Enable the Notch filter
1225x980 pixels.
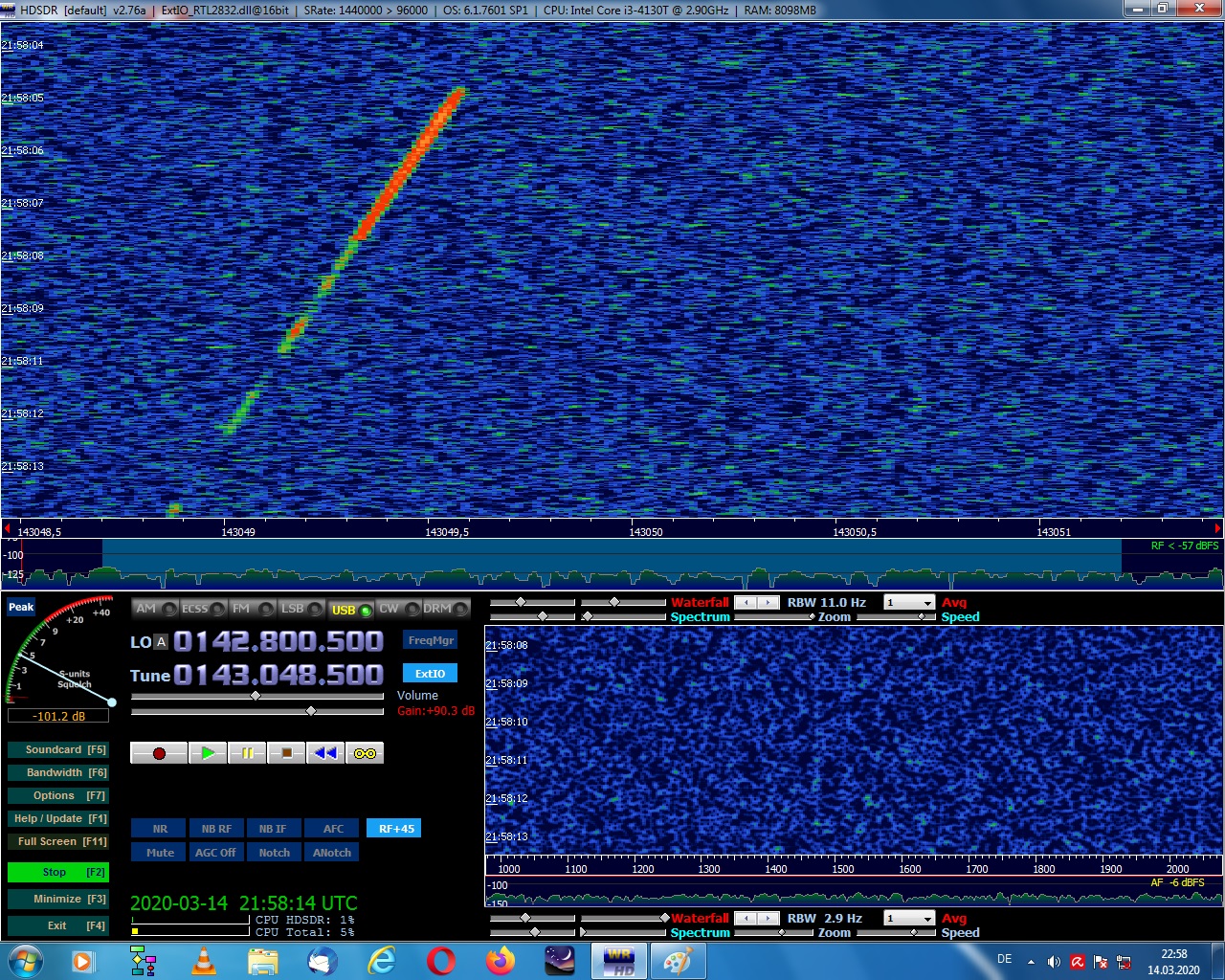coord(274,853)
